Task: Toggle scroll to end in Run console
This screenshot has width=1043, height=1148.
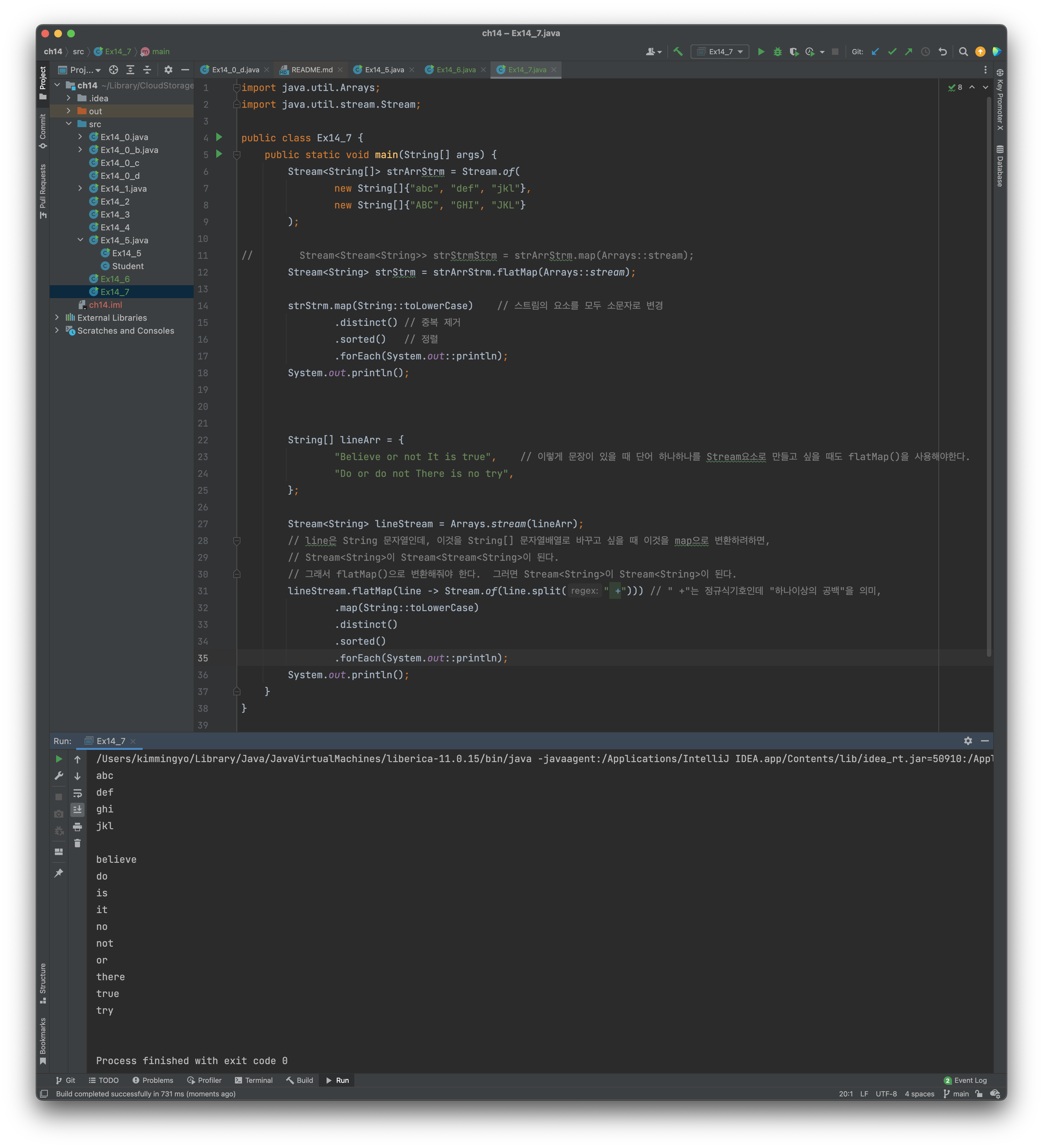Action: [77, 809]
